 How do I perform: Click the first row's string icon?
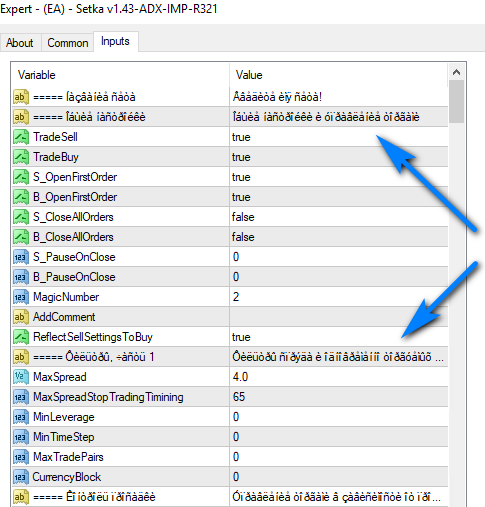click(x=21, y=97)
